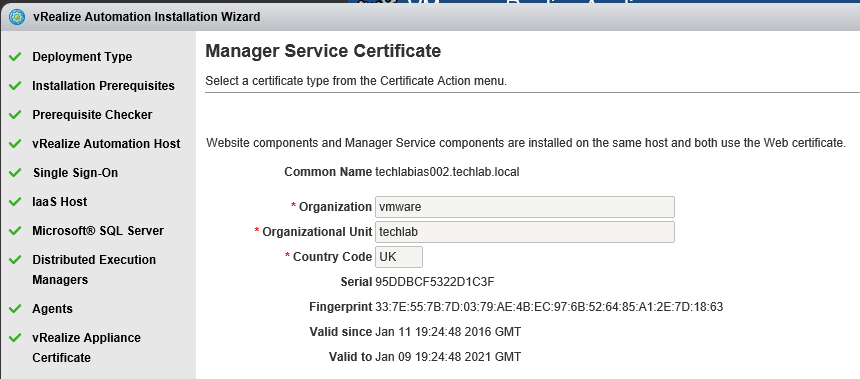The height and width of the screenshot is (379, 860).
Task: Click the green checkmark beside vRealize Appliance Certificate
Action: click(15, 337)
